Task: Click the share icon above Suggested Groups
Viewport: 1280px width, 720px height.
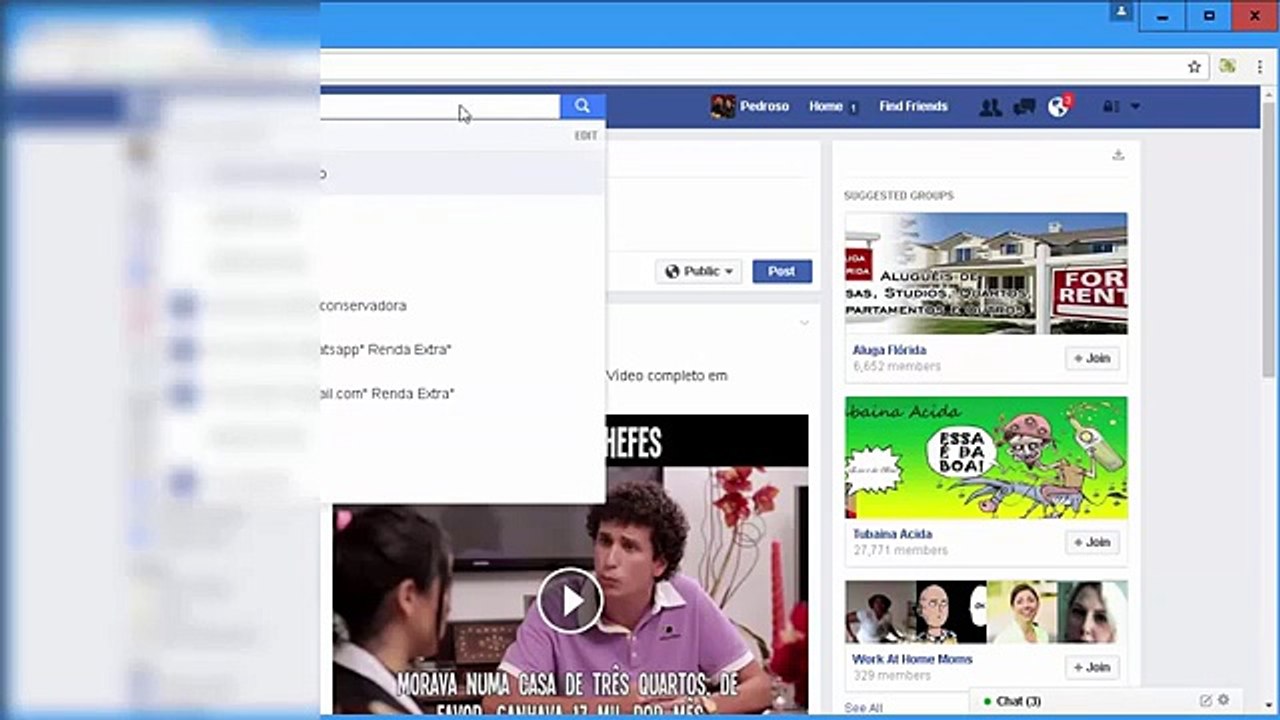Action: 1118,155
